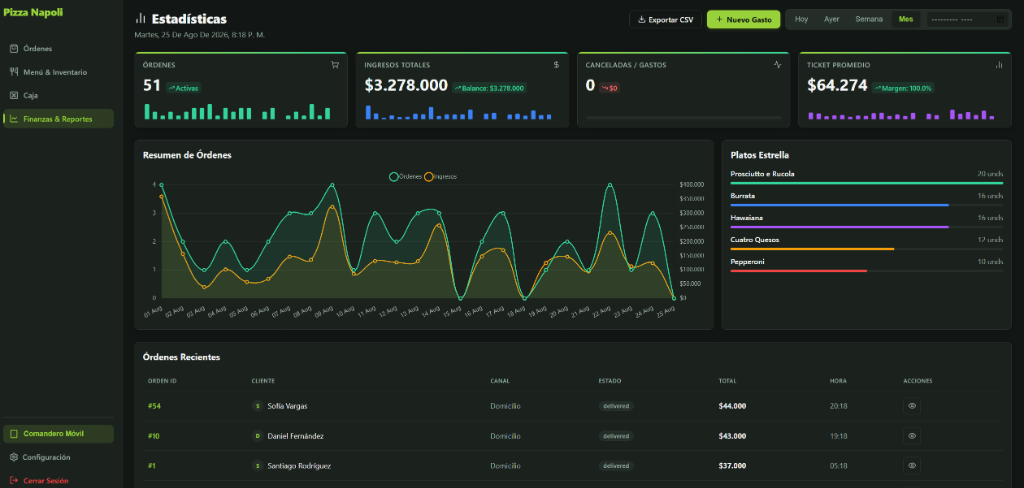
Task: Click the plus icon in Nuevo Gasto
Action: pos(719,20)
